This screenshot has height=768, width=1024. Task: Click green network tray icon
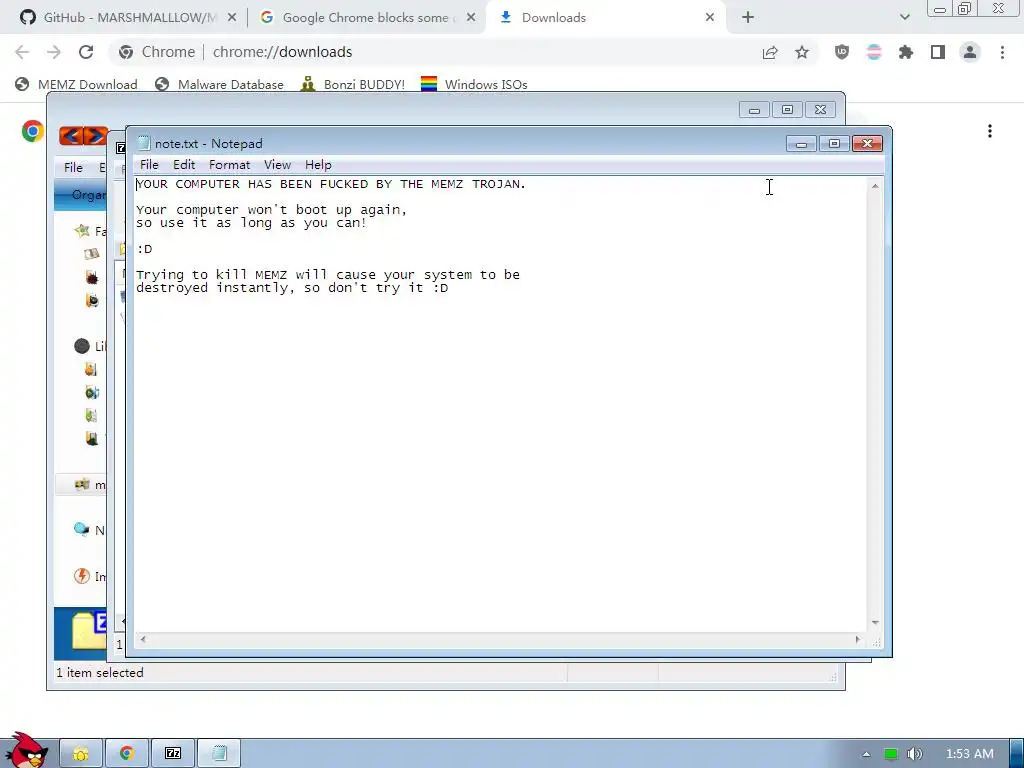pyautogui.click(x=891, y=754)
